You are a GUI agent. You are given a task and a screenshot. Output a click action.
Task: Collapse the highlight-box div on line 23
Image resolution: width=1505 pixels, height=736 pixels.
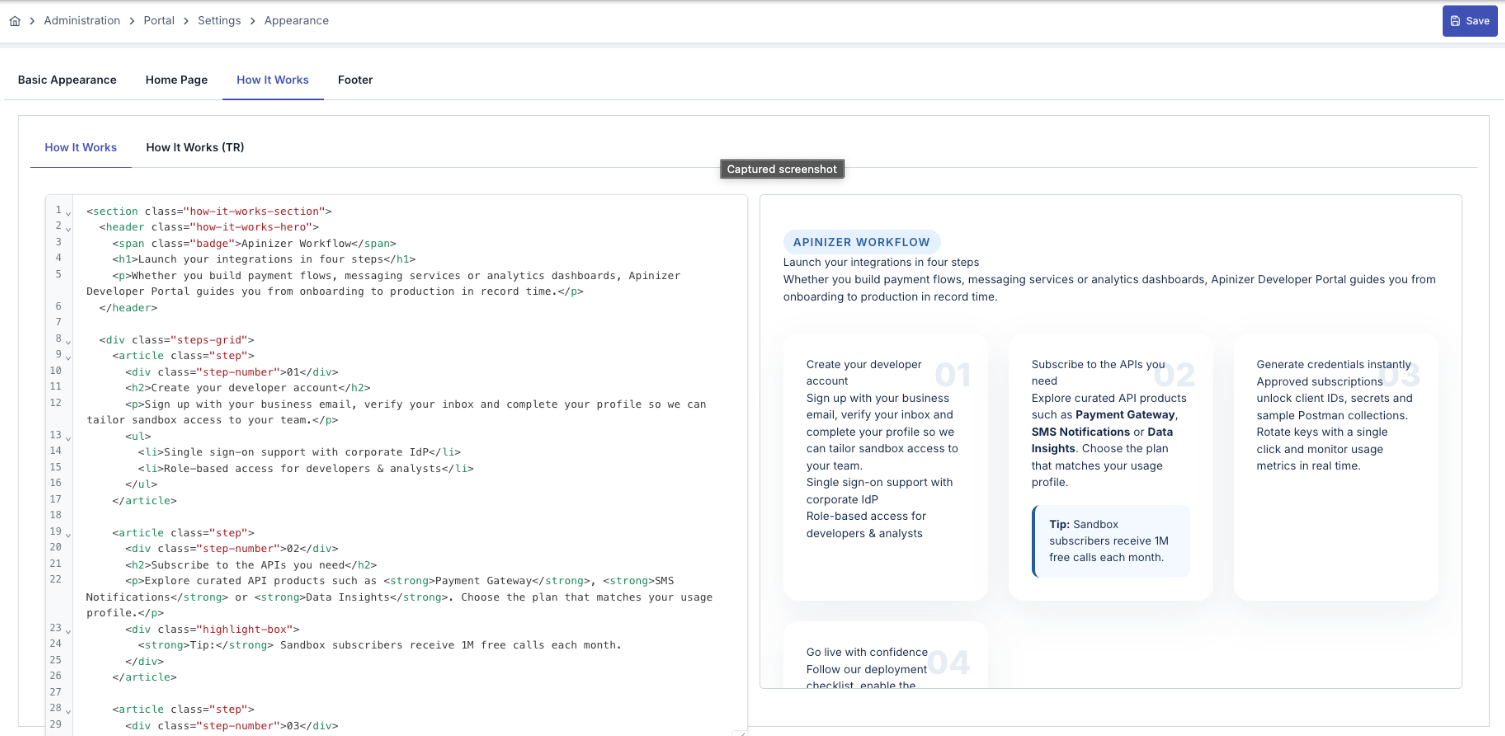(68, 630)
